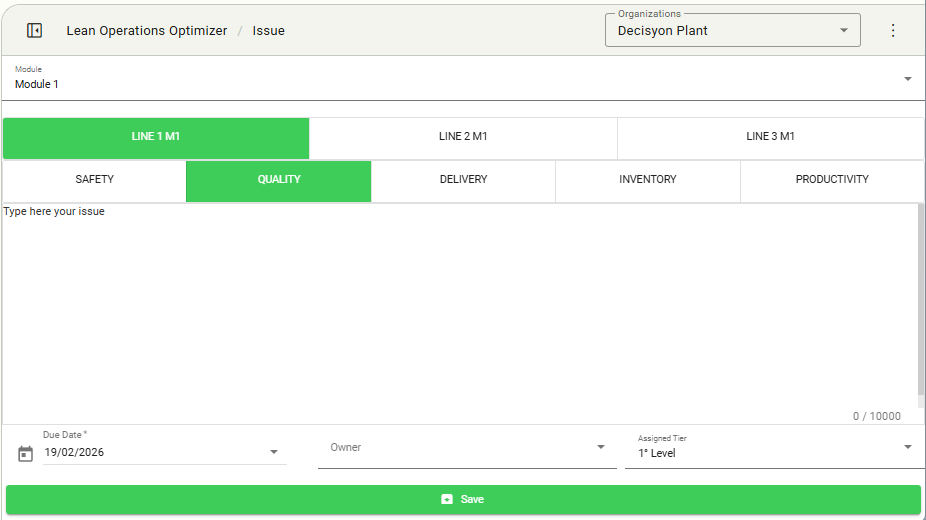Switch to the LINE 2 M1 tab
This screenshot has width=926, height=520.
pyautogui.click(x=463, y=137)
